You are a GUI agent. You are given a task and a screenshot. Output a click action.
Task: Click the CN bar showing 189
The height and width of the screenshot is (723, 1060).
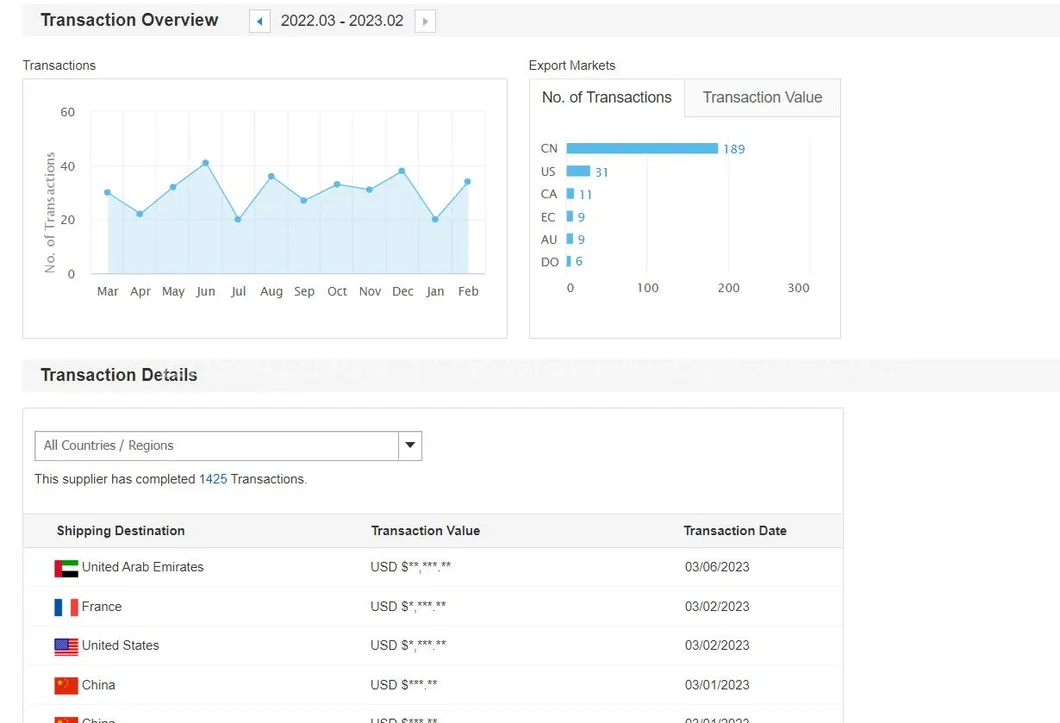(641, 149)
